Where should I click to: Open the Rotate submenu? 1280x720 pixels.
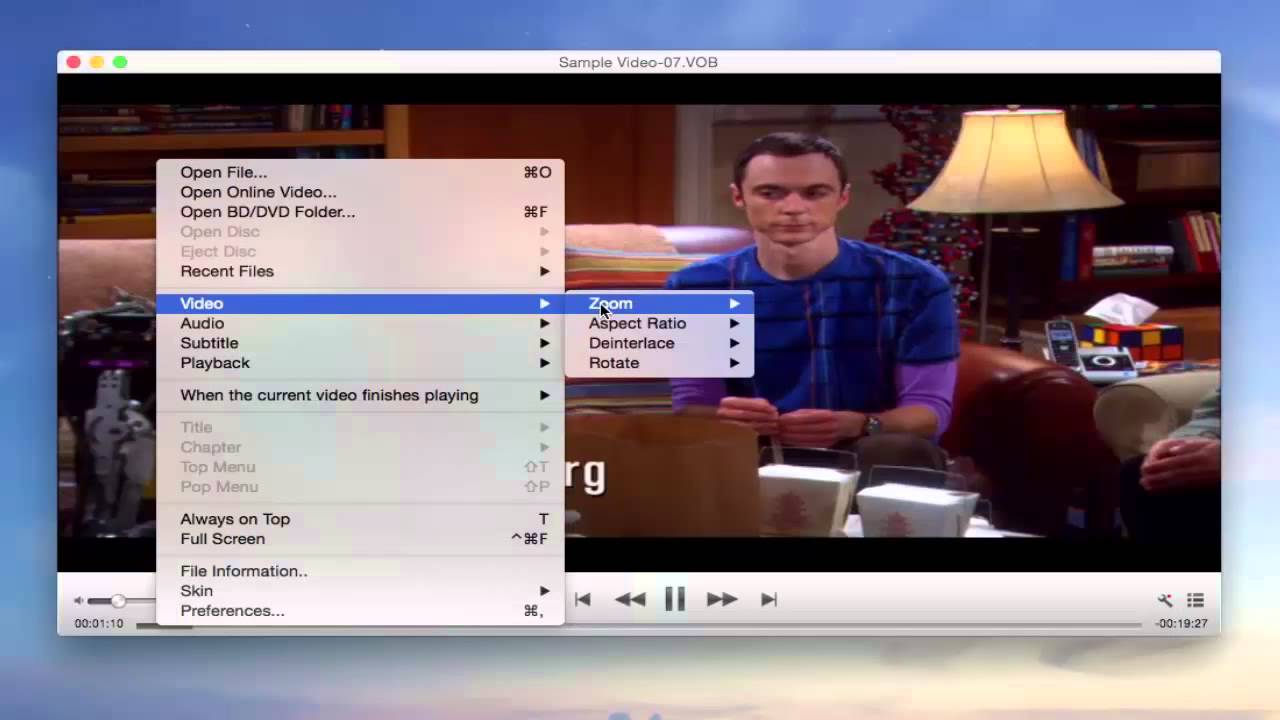[660, 363]
